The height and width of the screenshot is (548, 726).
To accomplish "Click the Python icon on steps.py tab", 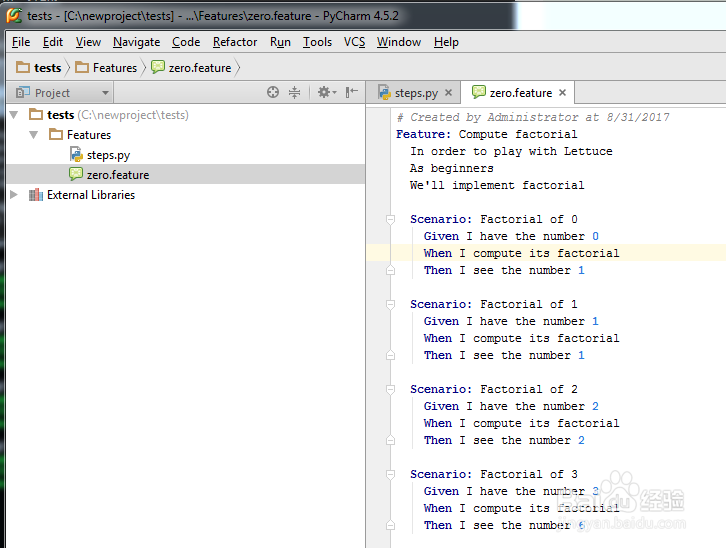I will click(384, 92).
